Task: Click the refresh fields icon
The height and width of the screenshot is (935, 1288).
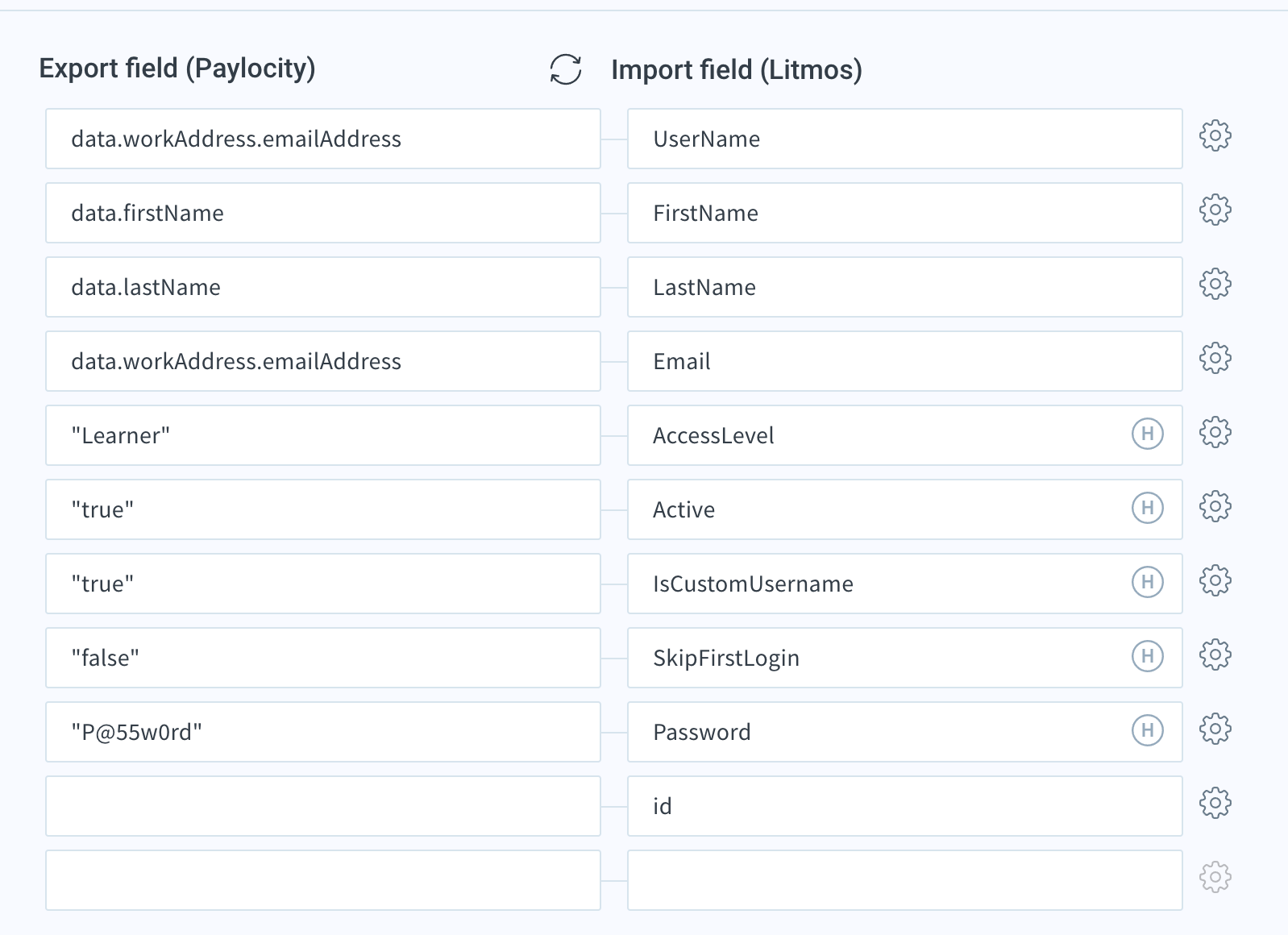Action: click(x=566, y=69)
